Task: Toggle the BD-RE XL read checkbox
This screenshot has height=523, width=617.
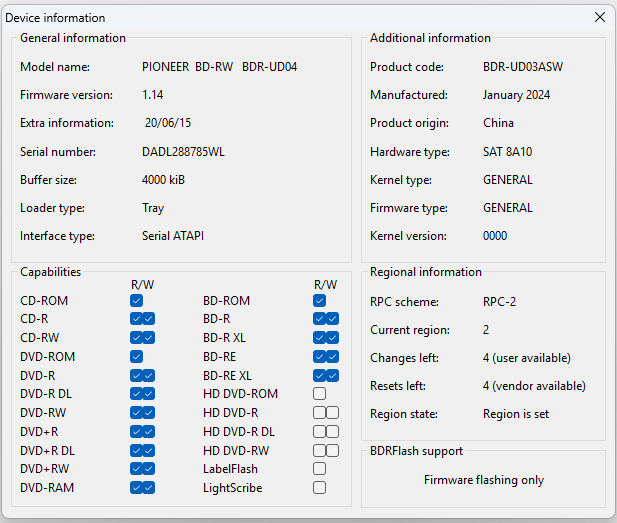Action: 320,375
